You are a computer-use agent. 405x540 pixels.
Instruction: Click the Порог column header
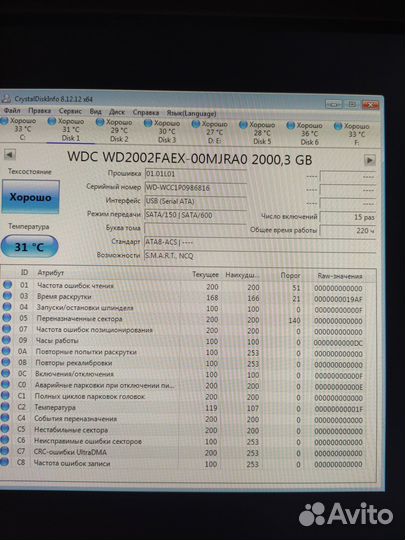coord(290,275)
